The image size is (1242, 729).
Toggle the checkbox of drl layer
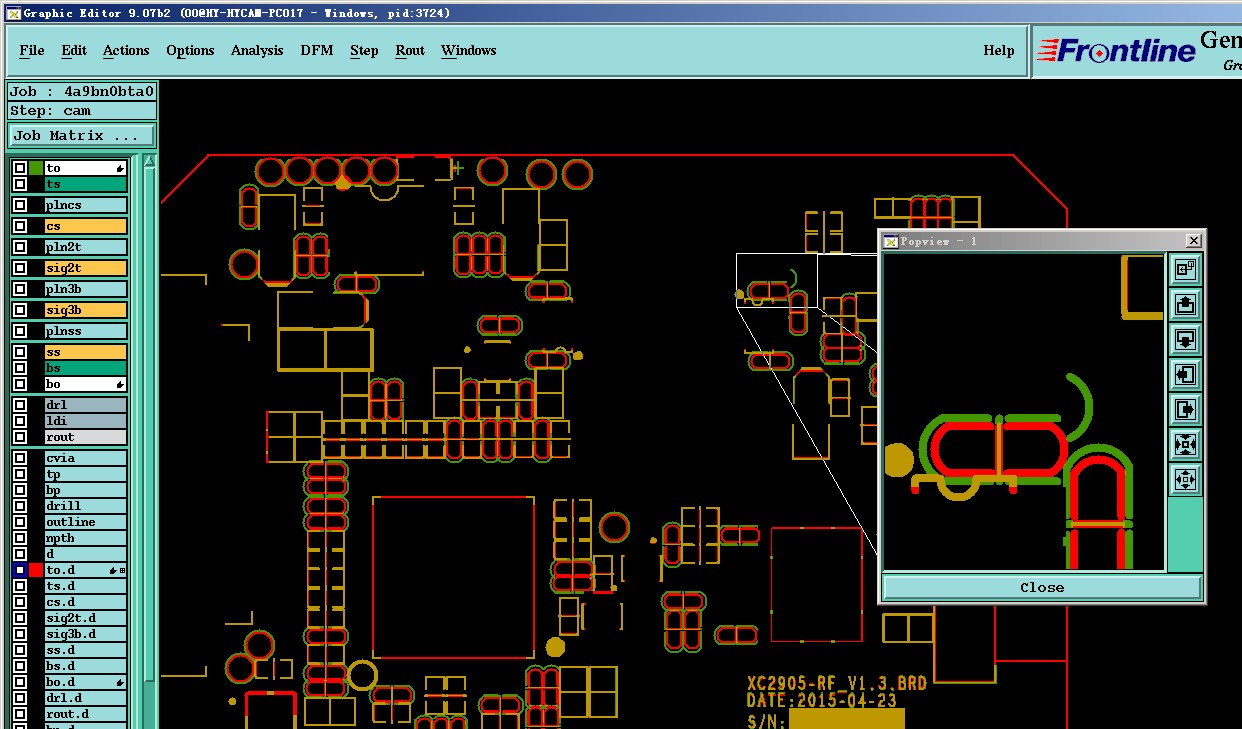[20, 405]
